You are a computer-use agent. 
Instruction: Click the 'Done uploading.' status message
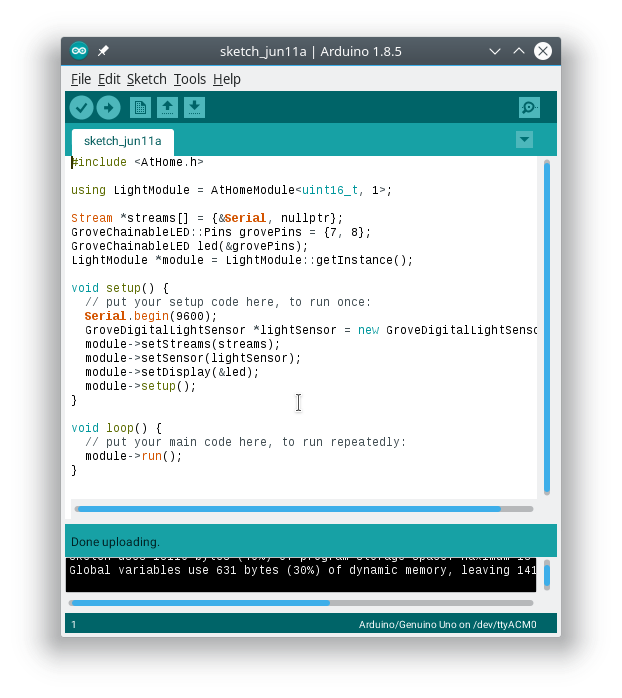[x=115, y=542]
